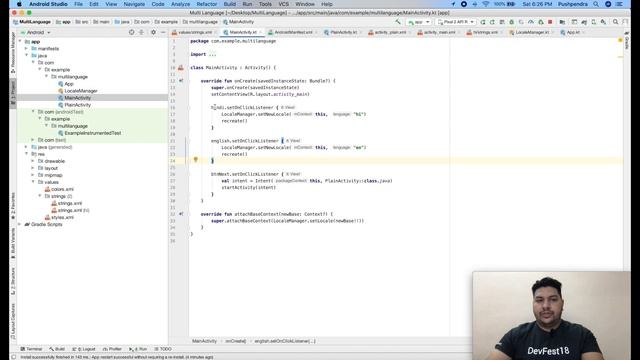This screenshot has width=640, height=360.
Task: Open the Analyze menu
Action: pos(180,4)
